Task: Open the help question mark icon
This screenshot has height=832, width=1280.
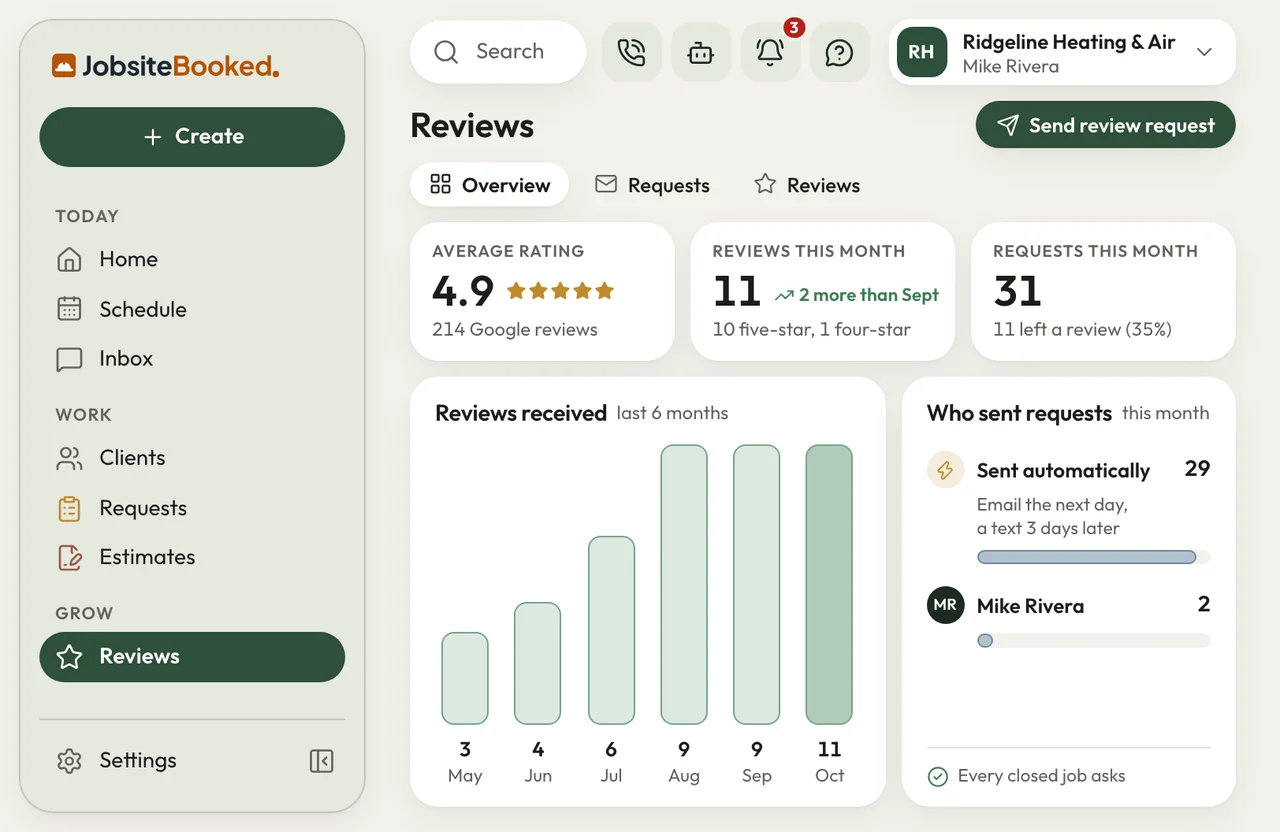Action: tap(839, 52)
